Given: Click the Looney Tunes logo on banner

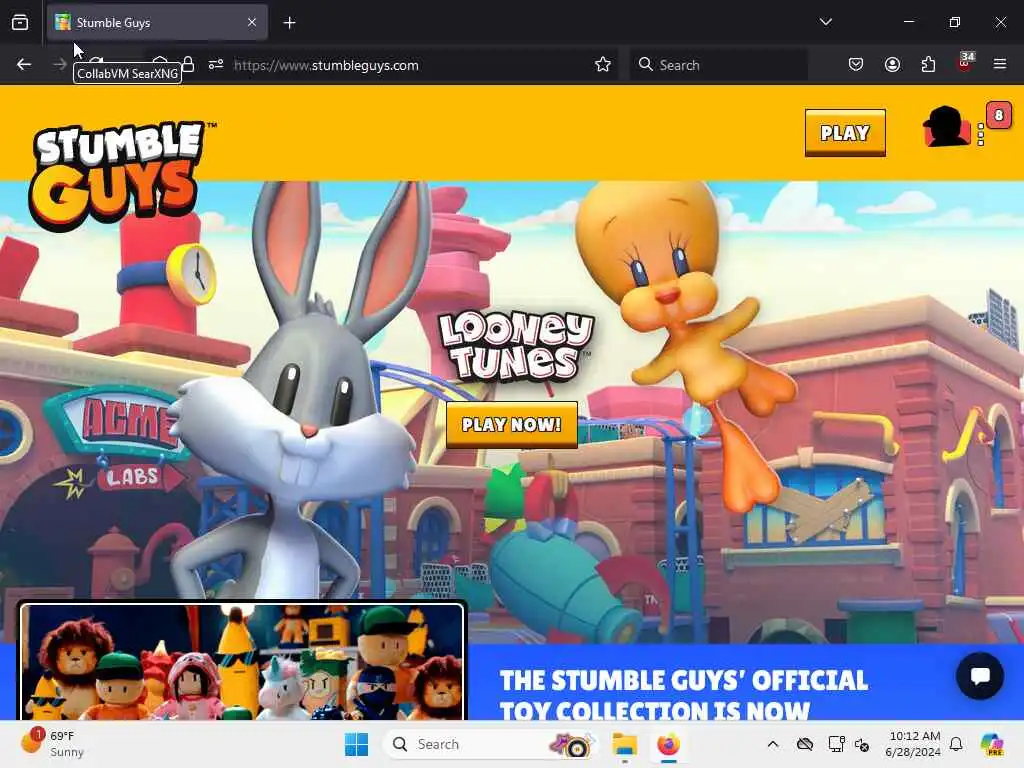Looking at the screenshot, I should point(516,346).
